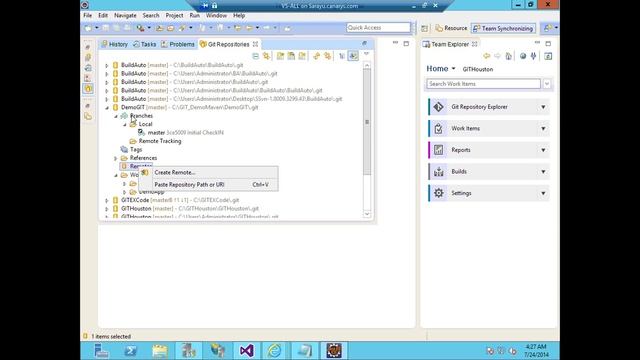The height and width of the screenshot is (360, 640).
Task: Click the Git Repository Explorer diamond icon
Action: pyautogui.click(x=439, y=107)
